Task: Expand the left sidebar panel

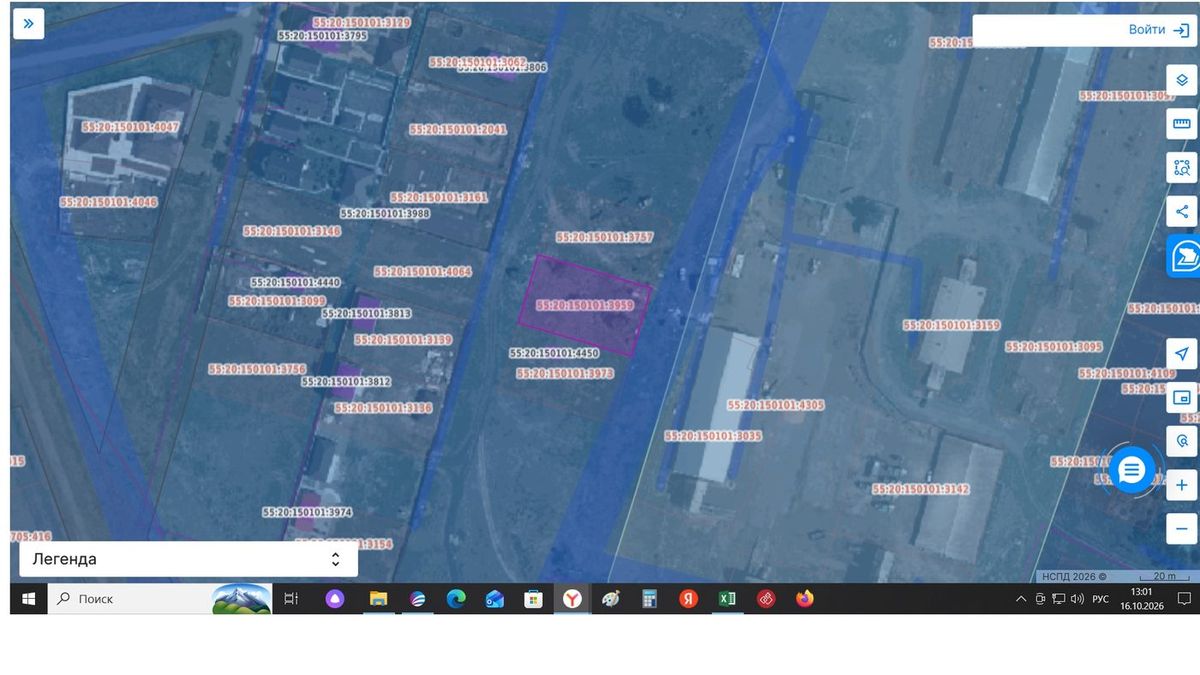Action: [x=28, y=24]
